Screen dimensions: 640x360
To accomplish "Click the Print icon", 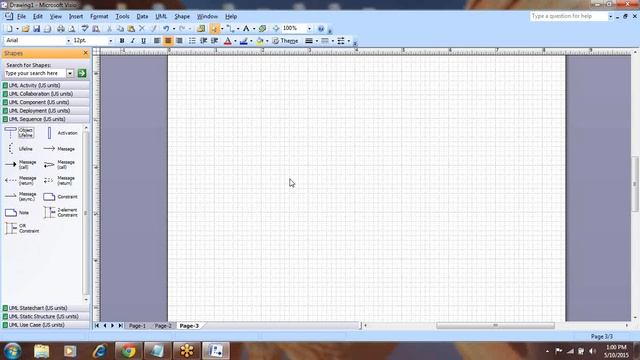I will [60, 29].
